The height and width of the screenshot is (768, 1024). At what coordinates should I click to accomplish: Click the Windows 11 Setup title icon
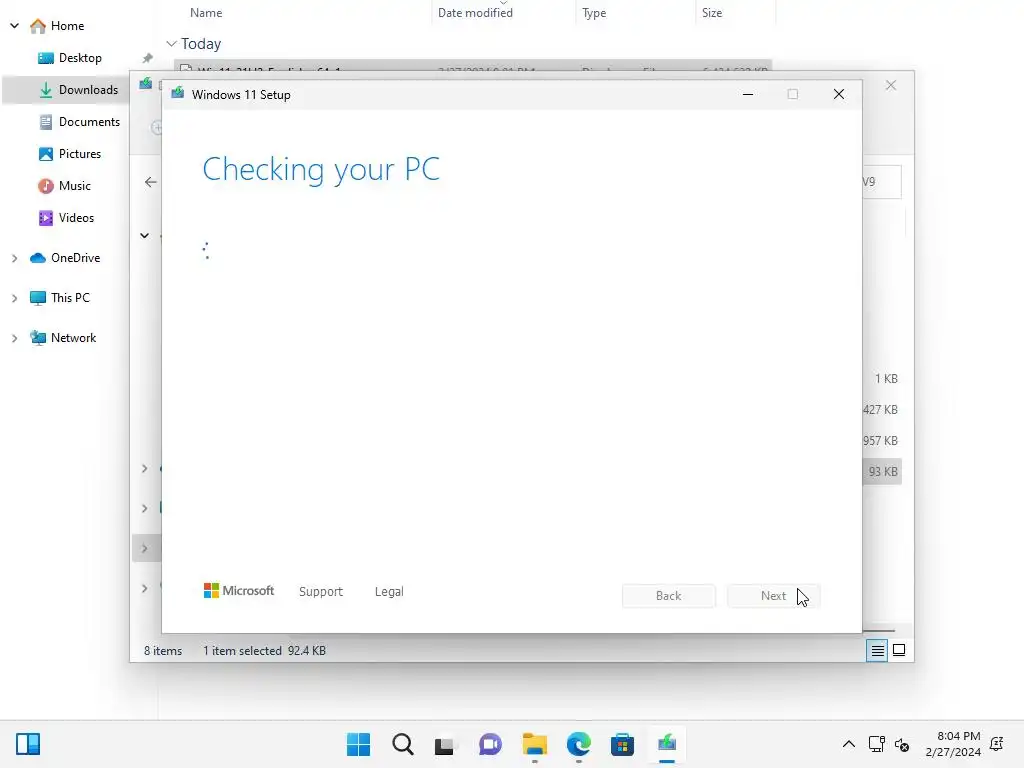click(178, 94)
